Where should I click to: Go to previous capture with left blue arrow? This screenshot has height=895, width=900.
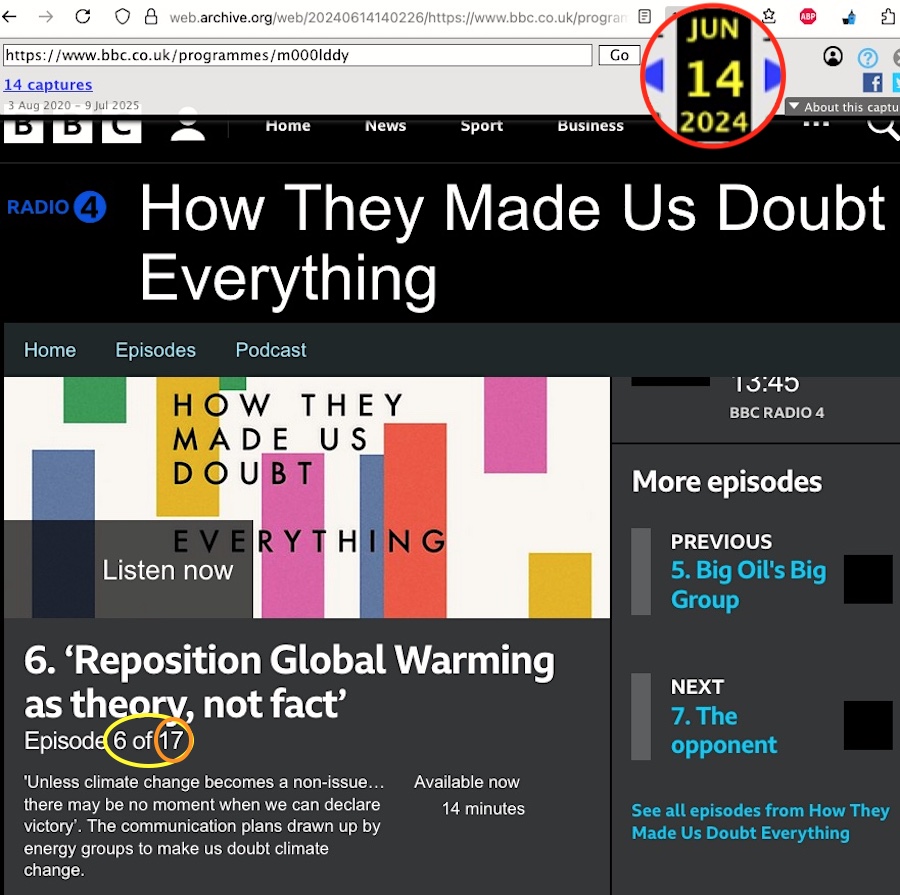point(654,74)
